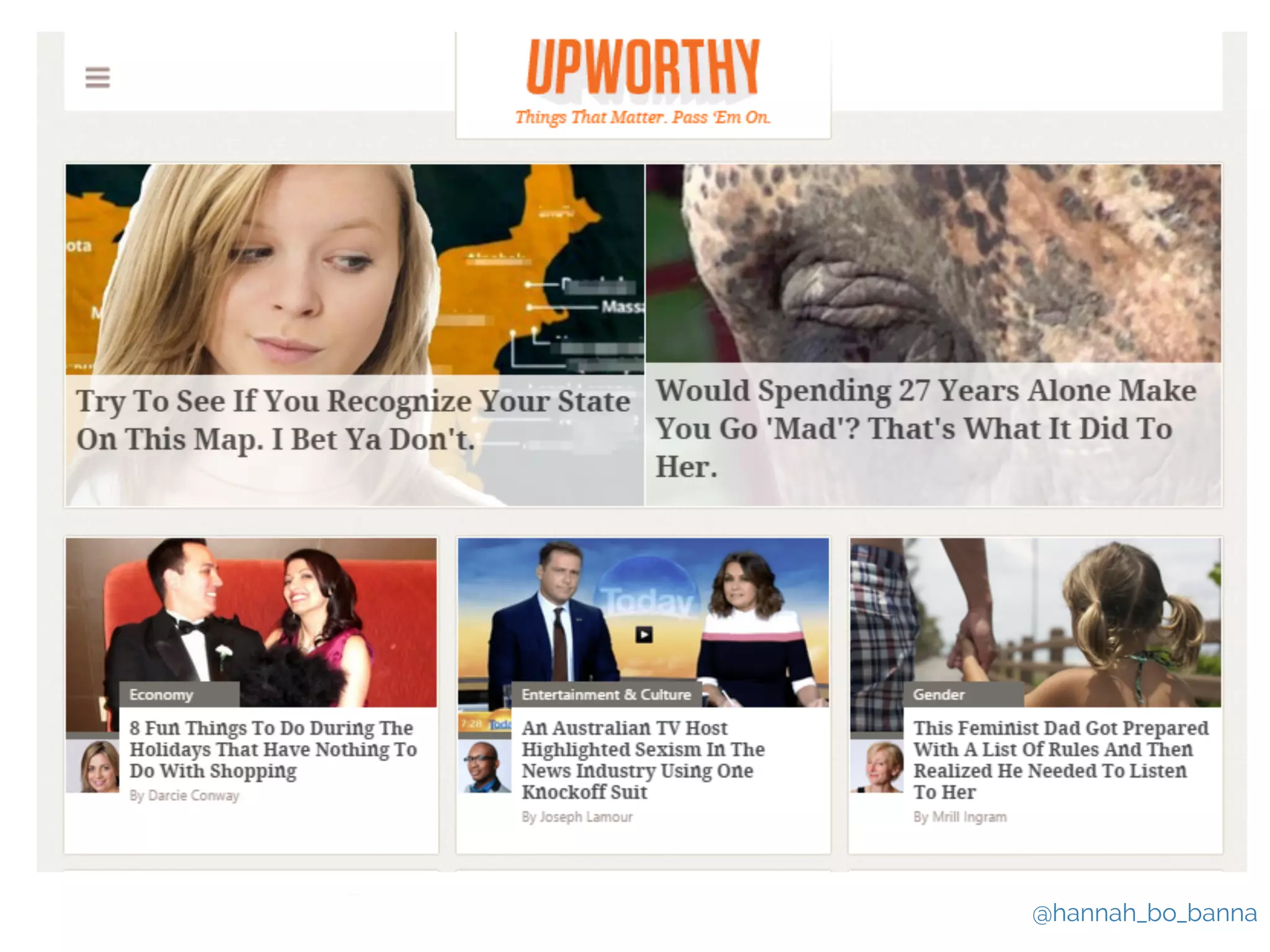
Task: Play the Australian TV Host video
Action: 644,634
